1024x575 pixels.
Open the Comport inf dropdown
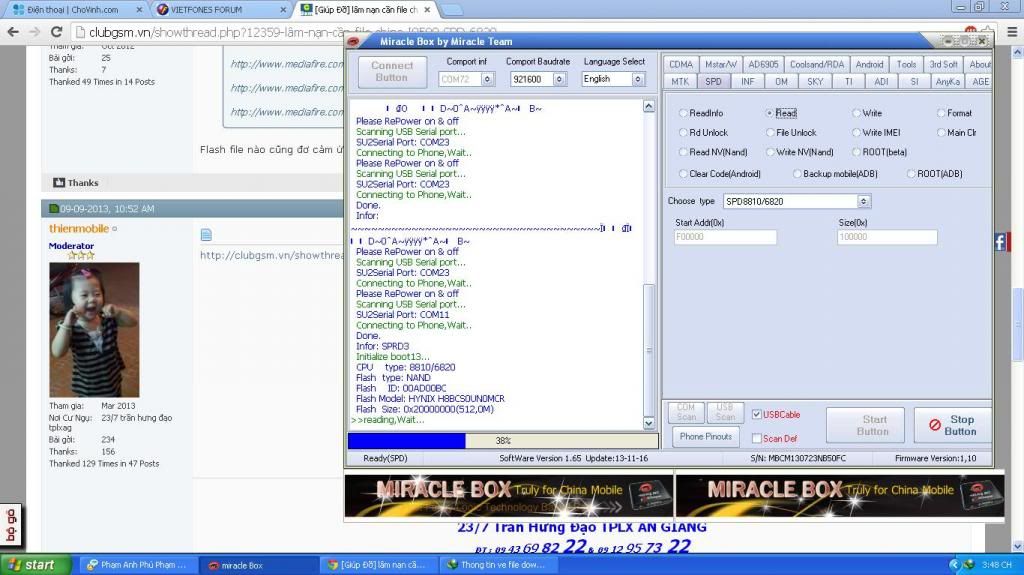(x=487, y=79)
